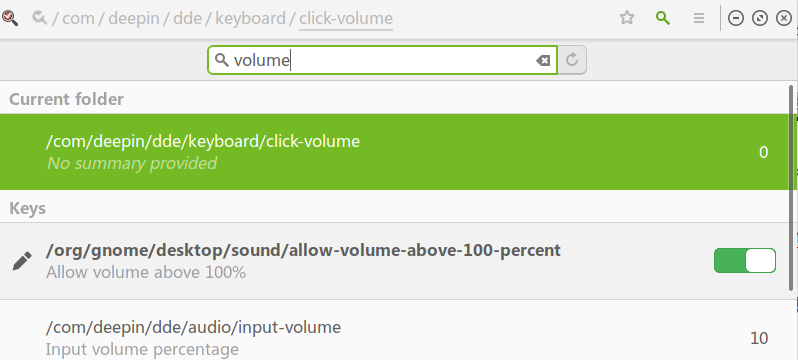Open the hamburger menu icon
This screenshot has height=360, width=798.
click(699, 18)
